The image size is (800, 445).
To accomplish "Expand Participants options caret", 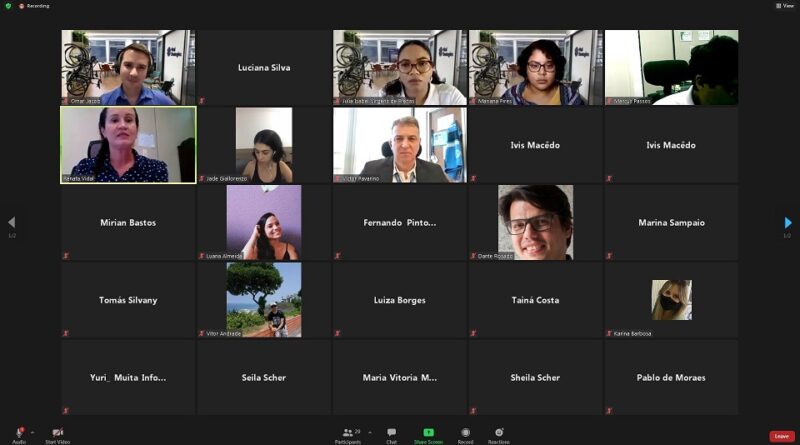I will point(370,432).
